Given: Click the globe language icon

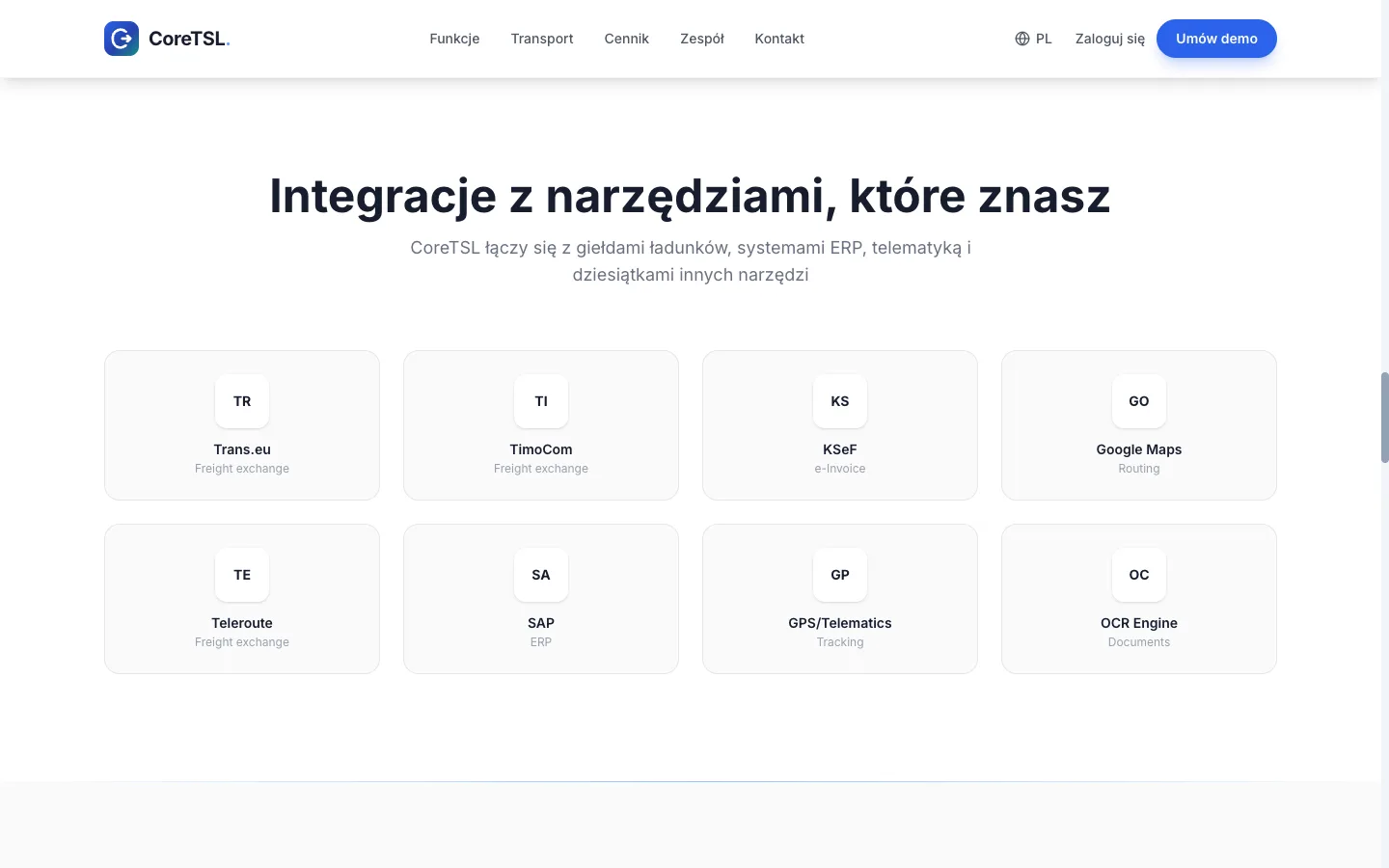Looking at the screenshot, I should (x=1022, y=39).
